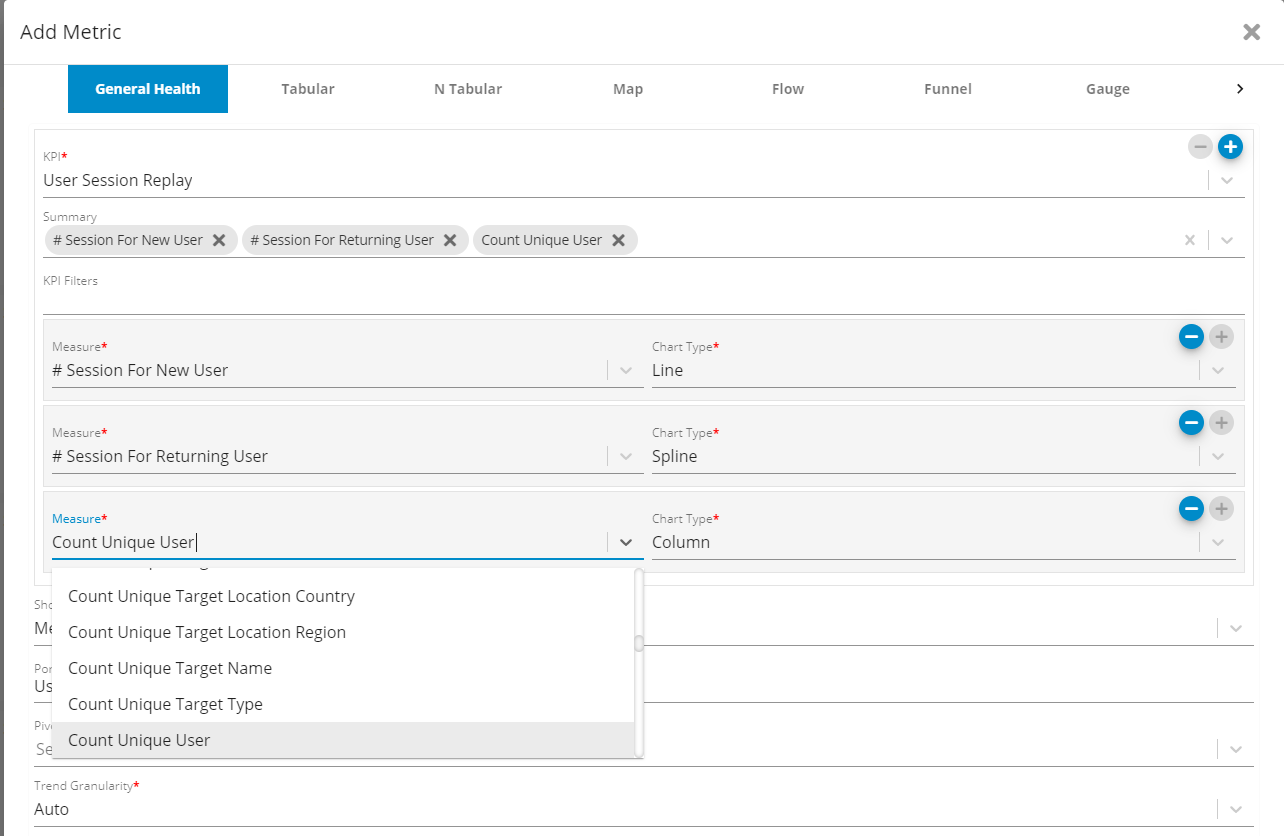Expand the KPI dropdown
Viewport: 1284px width, 836px height.
pos(1227,181)
